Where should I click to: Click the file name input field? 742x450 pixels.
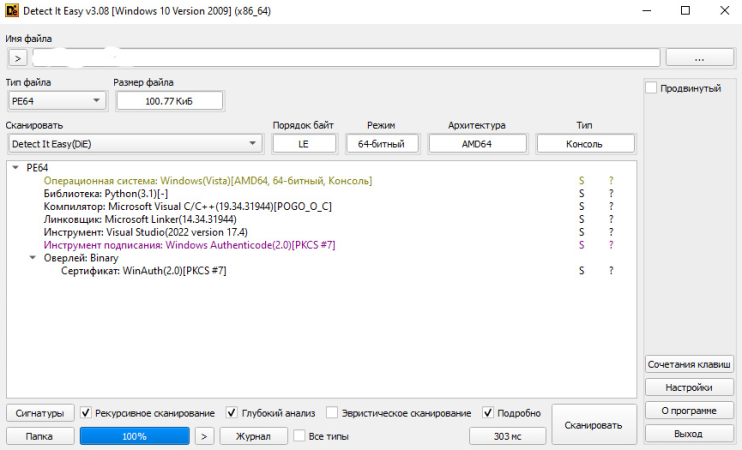pos(345,57)
